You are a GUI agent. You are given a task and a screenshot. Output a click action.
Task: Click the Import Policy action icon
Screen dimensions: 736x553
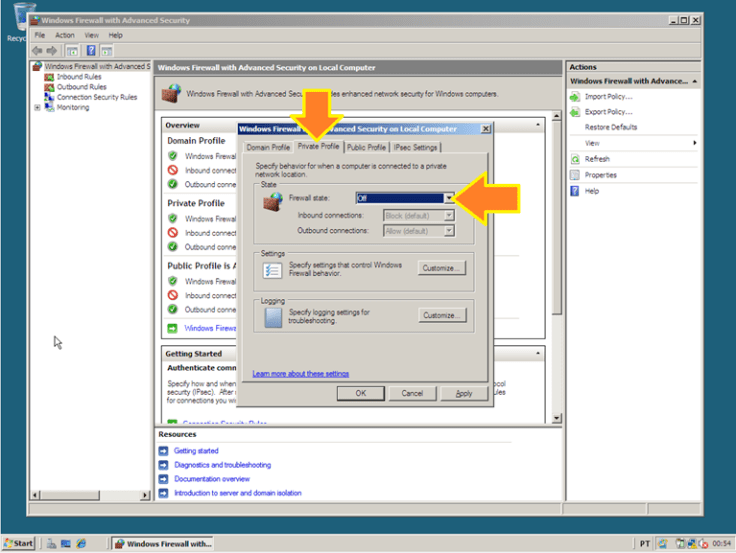[x=575, y=96]
